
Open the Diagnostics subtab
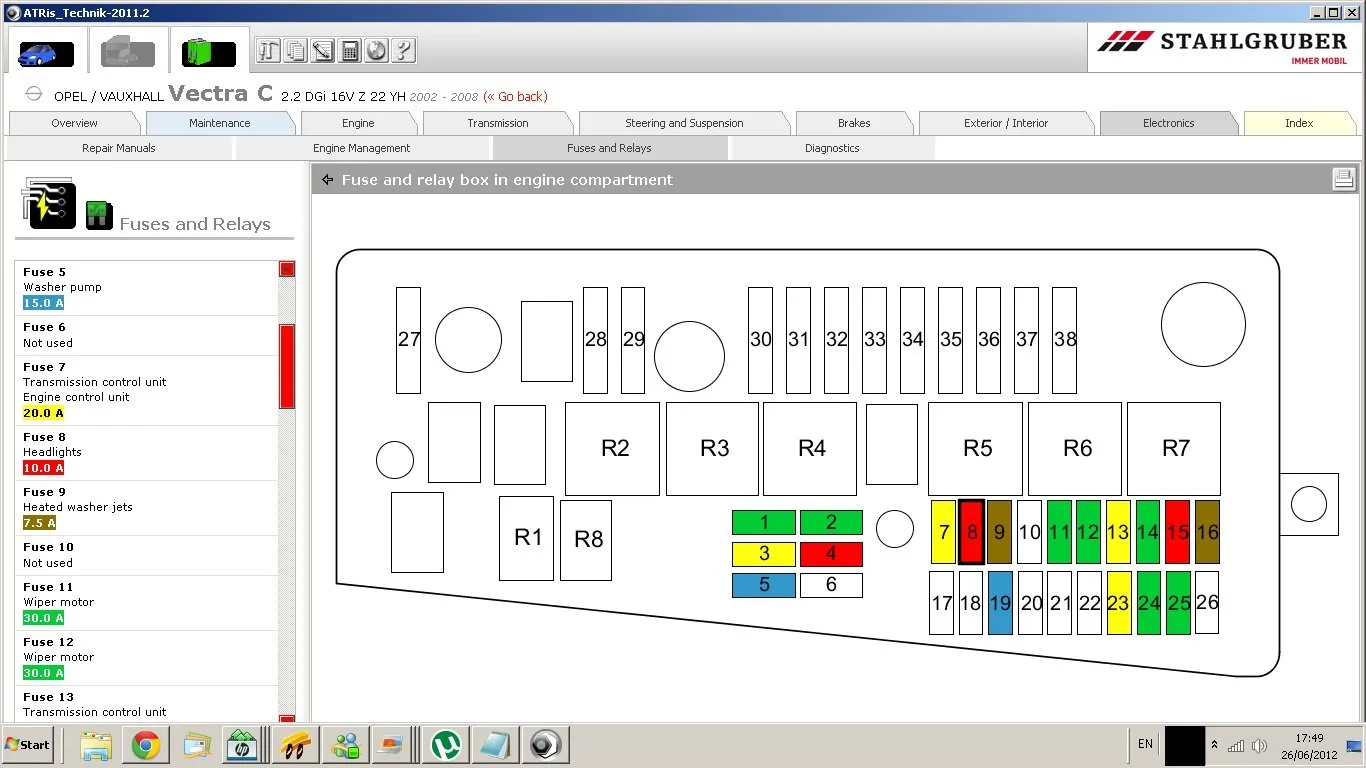(x=832, y=148)
